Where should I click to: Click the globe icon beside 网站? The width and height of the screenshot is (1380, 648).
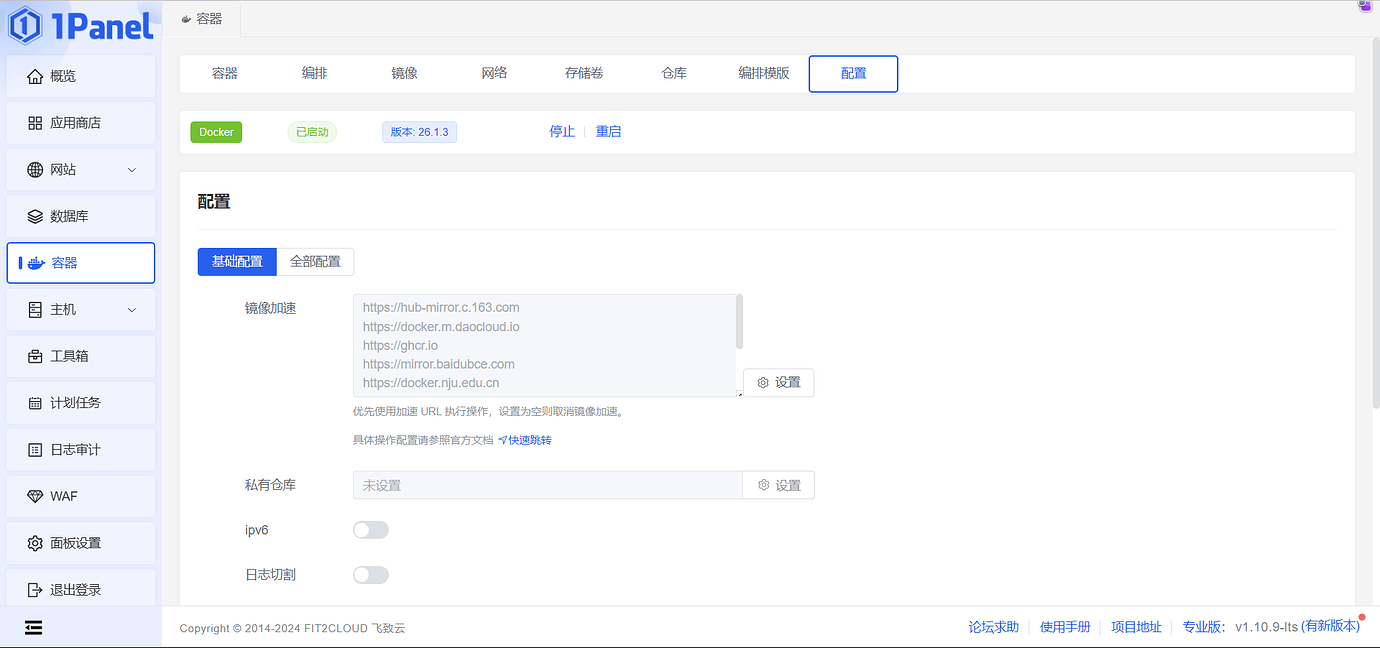(x=35, y=170)
